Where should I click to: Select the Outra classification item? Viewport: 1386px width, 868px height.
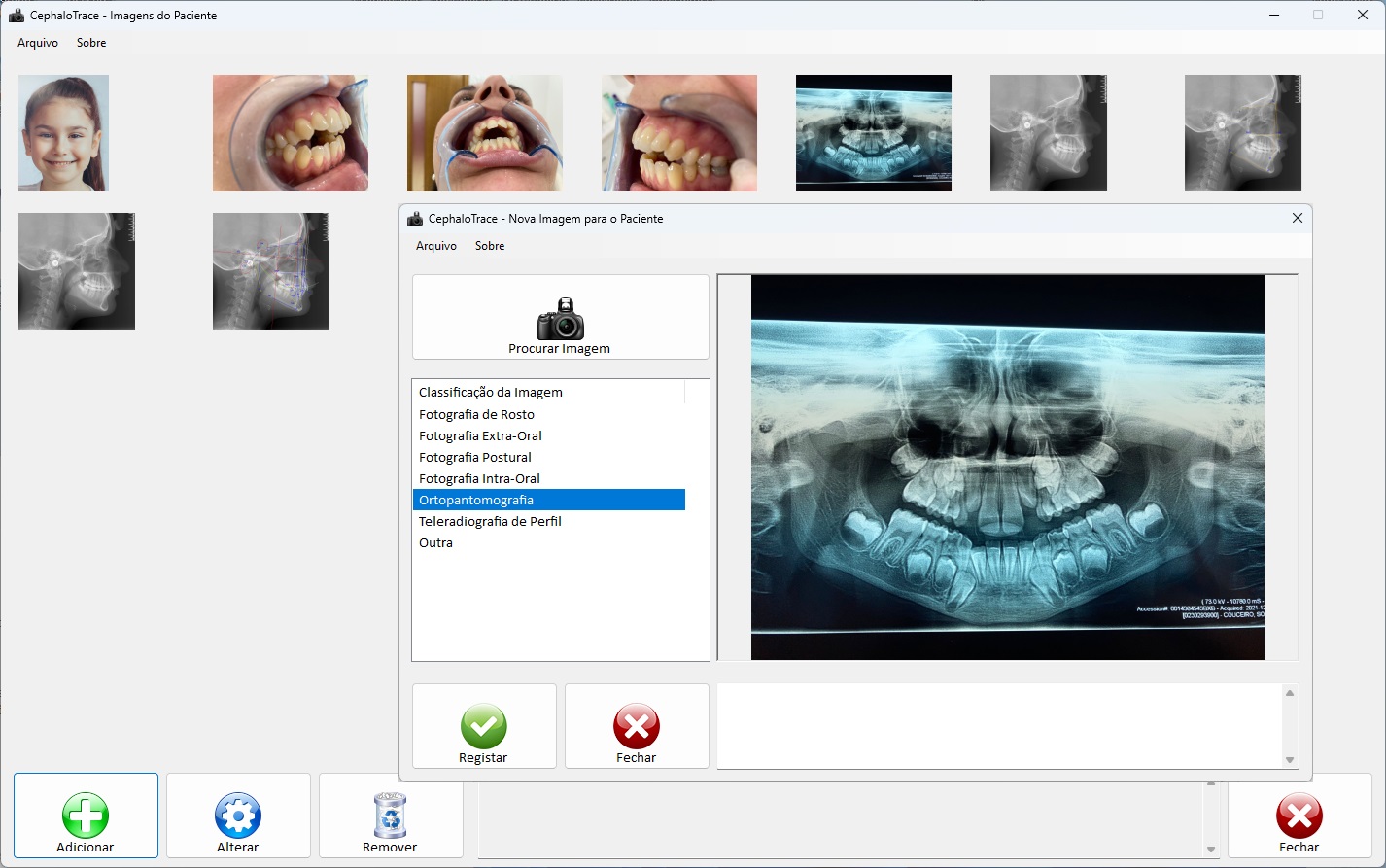tap(435, 542)
